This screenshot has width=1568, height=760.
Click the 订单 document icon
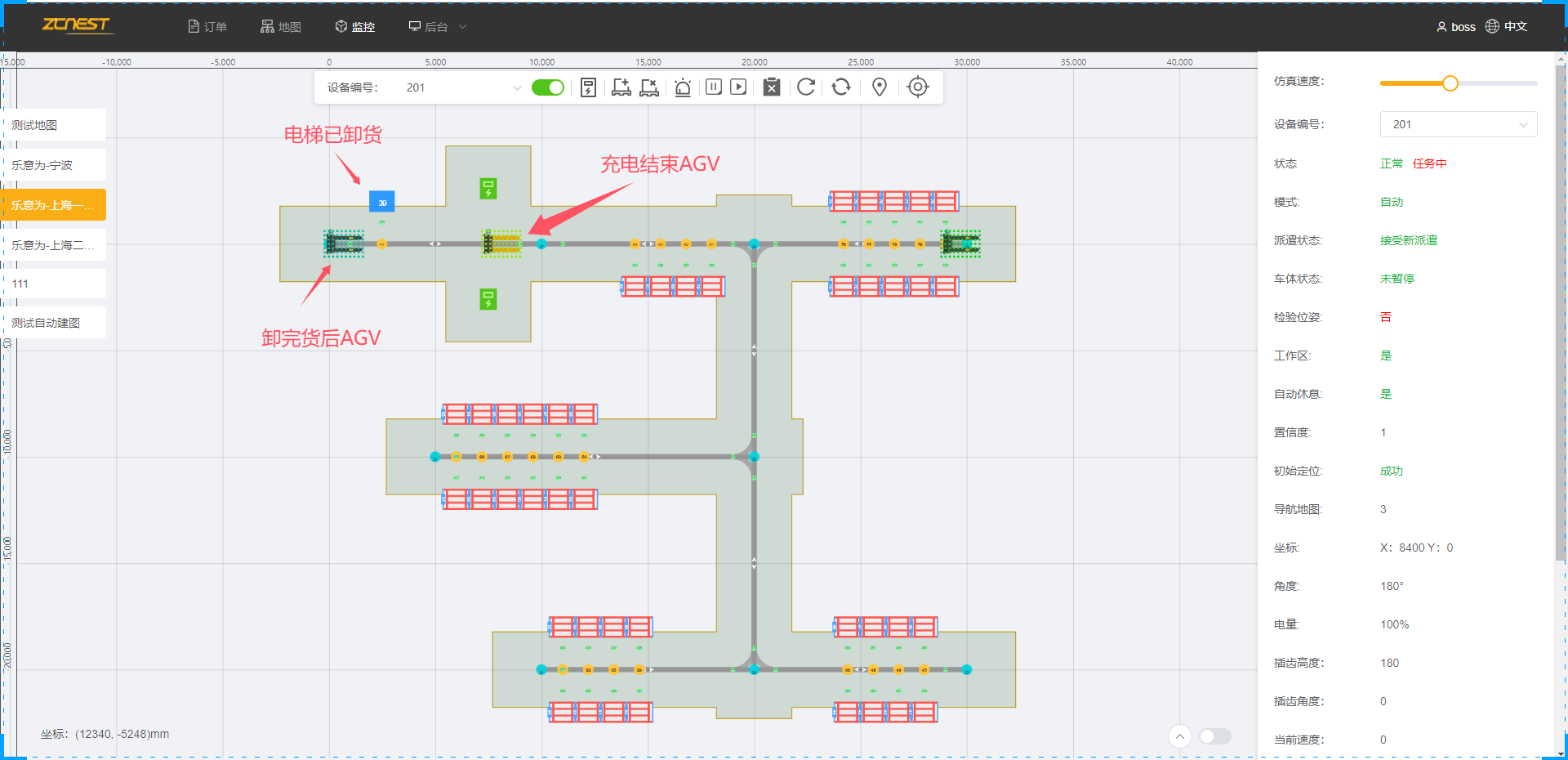click(194, 27)
